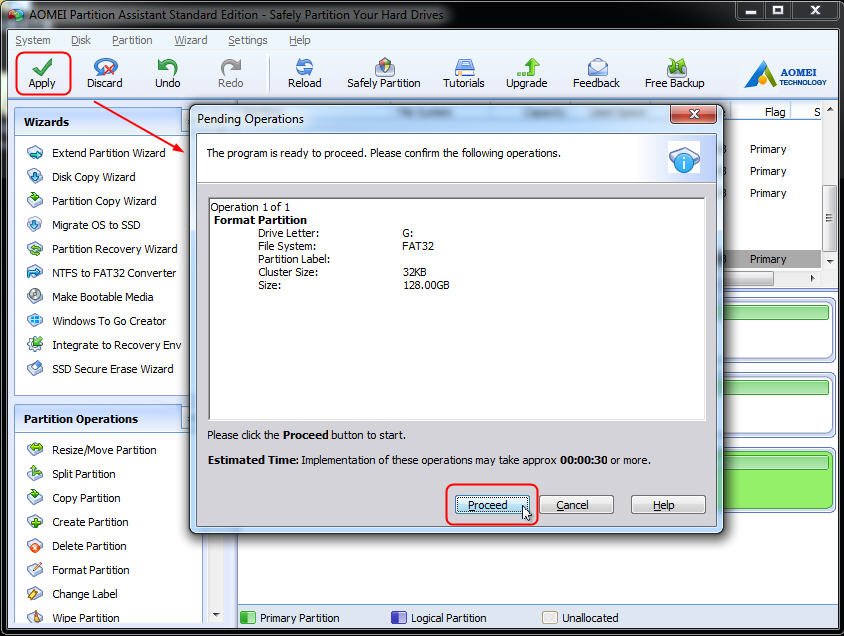
Task: Click Cancel in Pending Operations dialog
Action: pyautogui.click(x=576, y=505)
